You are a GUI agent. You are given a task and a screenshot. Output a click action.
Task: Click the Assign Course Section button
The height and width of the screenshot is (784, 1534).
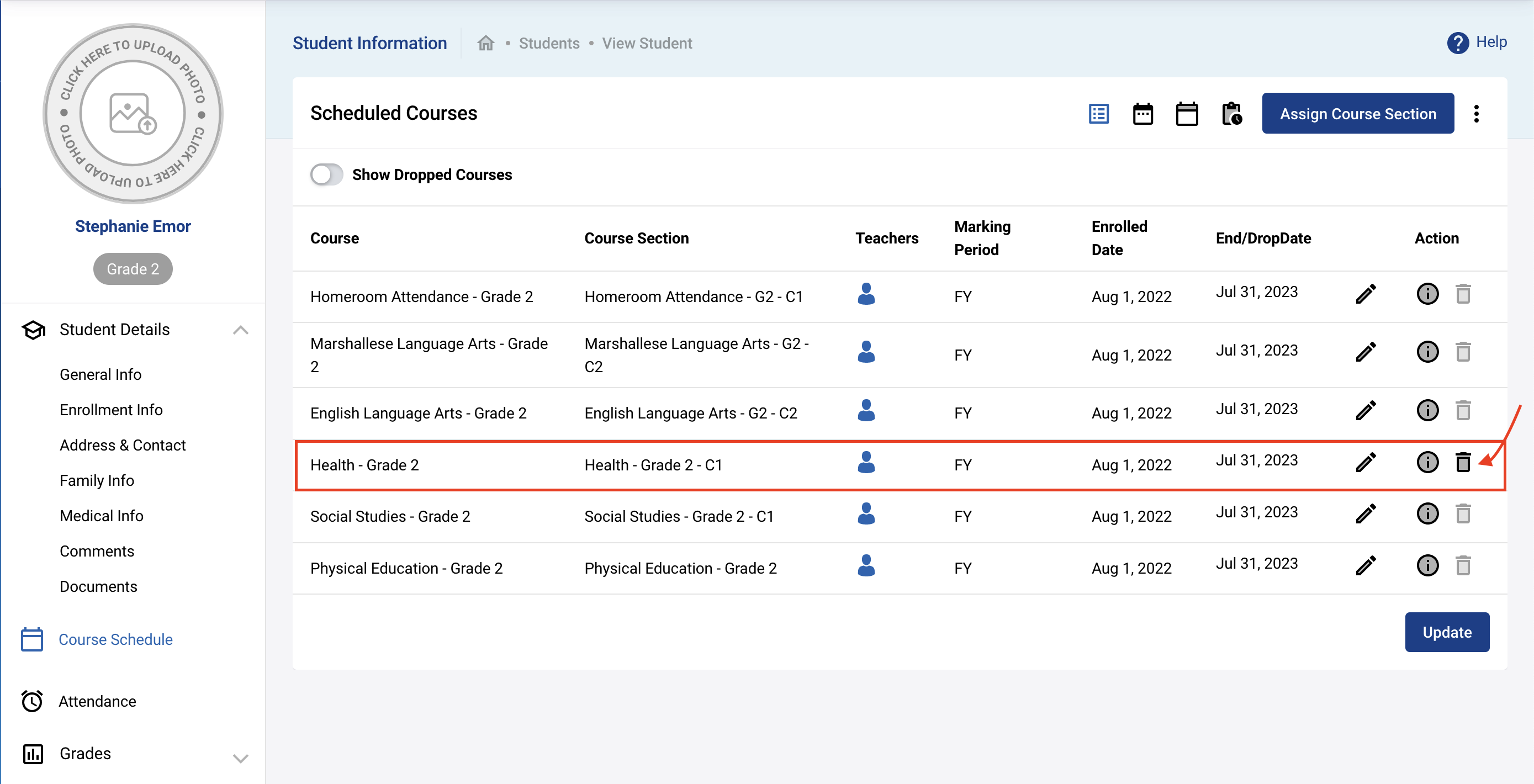click(x=1358, y=113)
